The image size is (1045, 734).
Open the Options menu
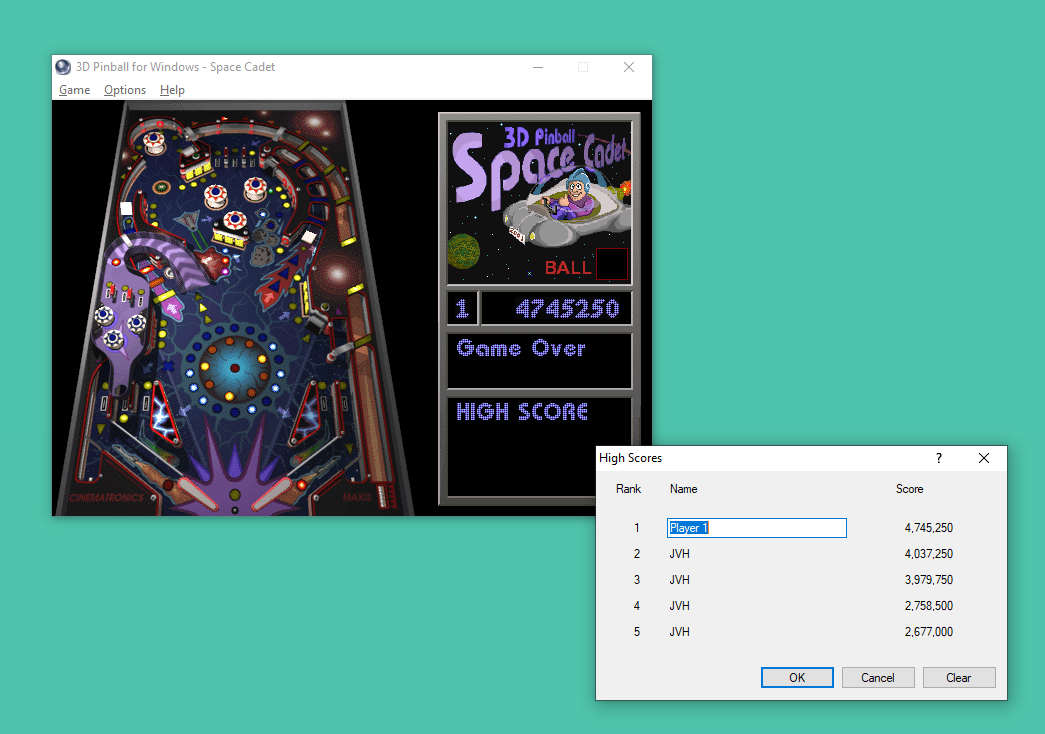click(x=125, y=90)
